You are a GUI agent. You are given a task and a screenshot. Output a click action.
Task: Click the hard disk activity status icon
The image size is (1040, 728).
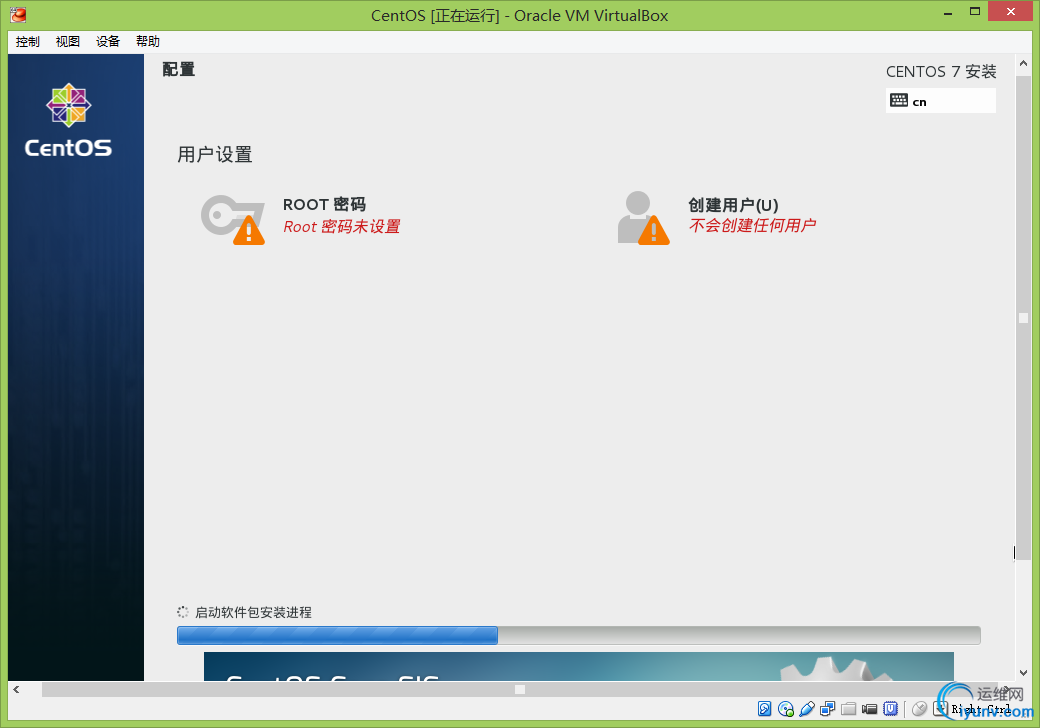click(765, 709)
